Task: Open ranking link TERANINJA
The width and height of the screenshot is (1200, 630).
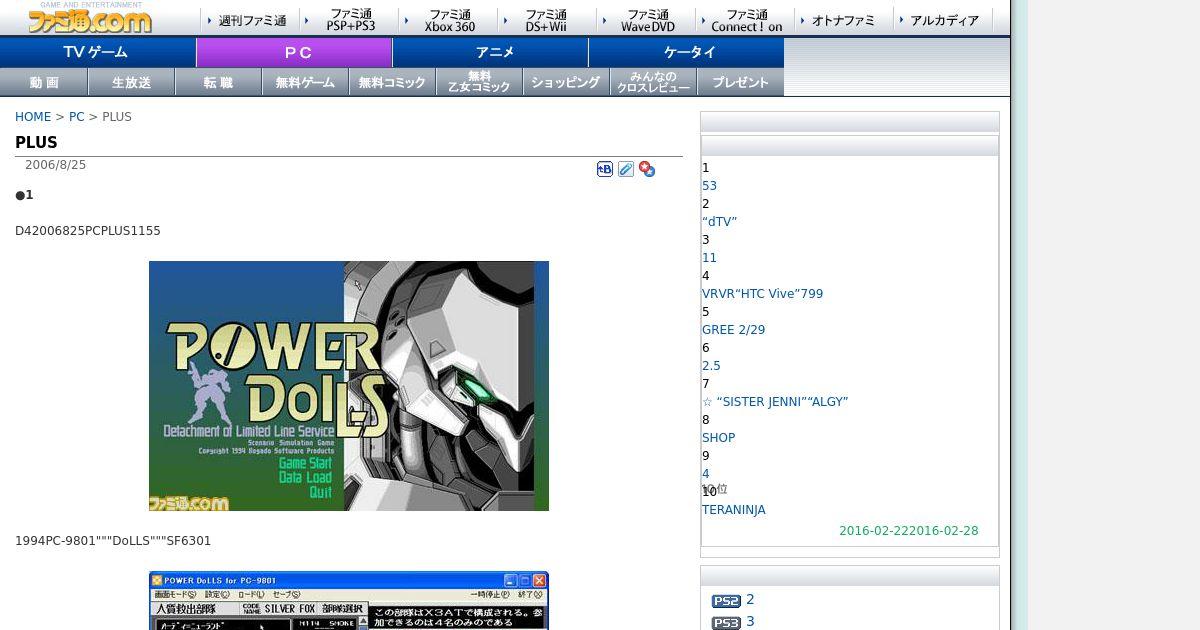Action: click(734, 510)
